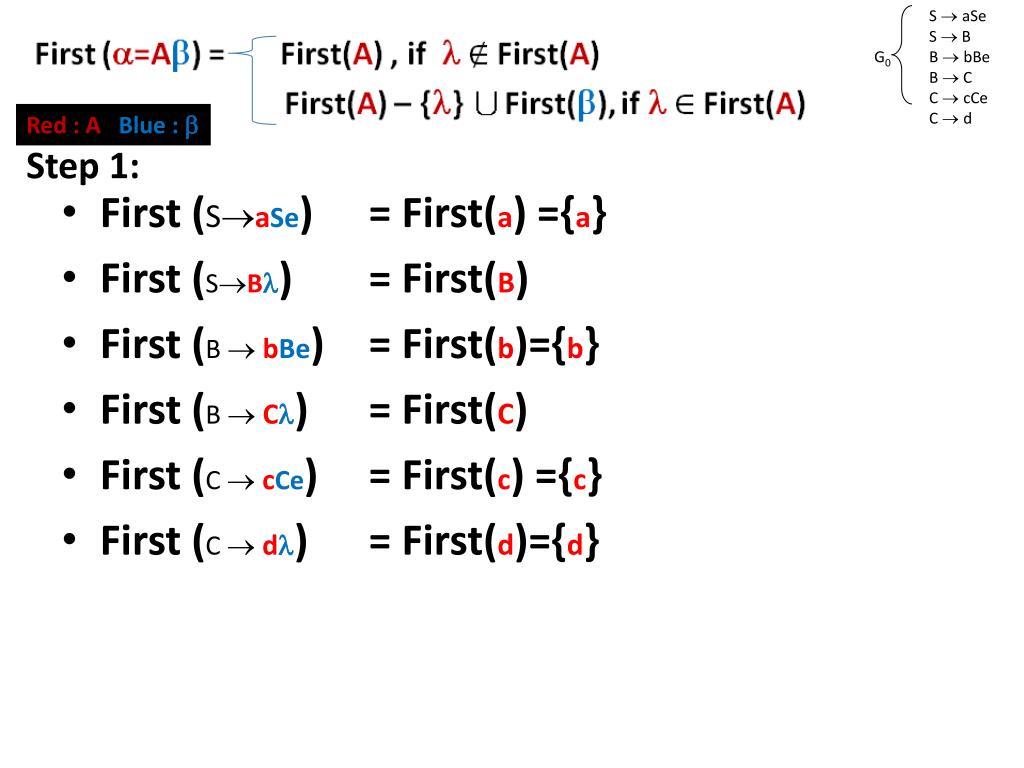Click the 'First(α=Aβ) =' definition
This screenshot has height=768, width=1024.
129,54
